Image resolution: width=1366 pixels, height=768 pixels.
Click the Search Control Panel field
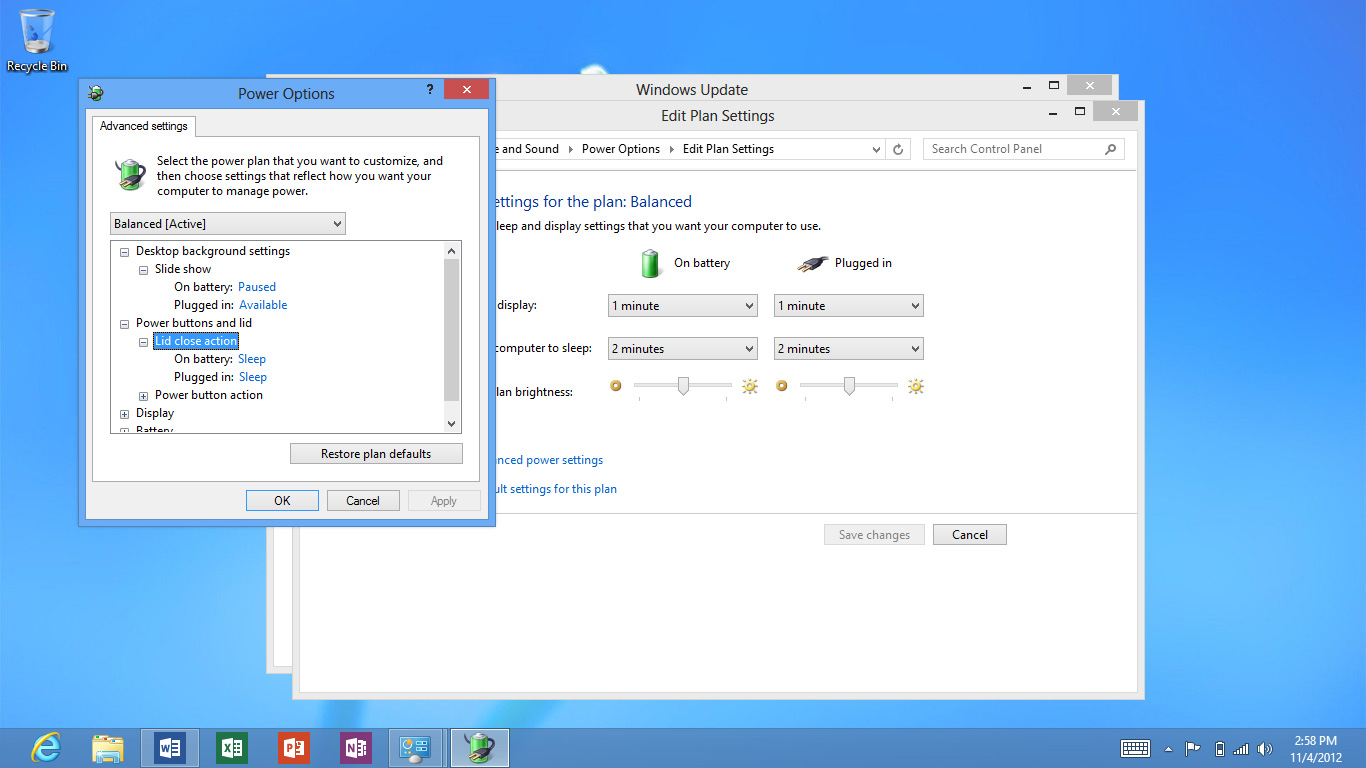[1015, 149]
